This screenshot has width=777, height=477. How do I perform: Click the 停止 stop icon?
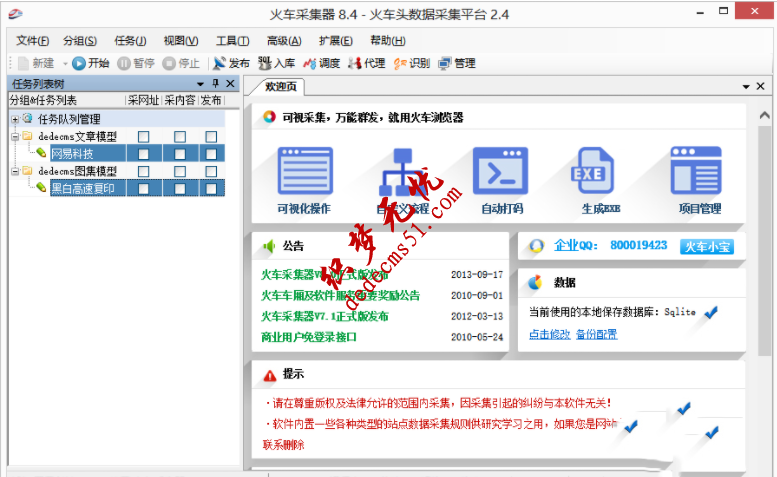tap(169, 63)
